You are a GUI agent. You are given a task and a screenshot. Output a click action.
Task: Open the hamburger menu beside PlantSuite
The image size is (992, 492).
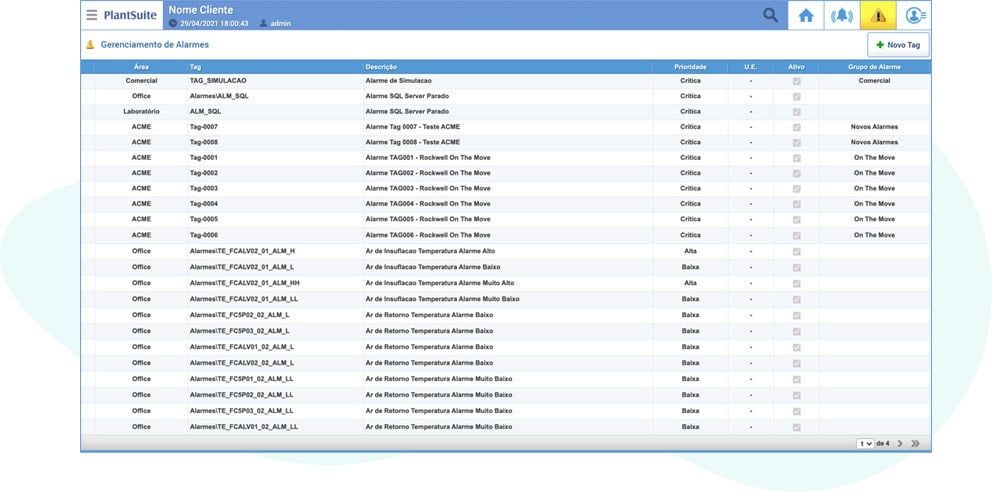click(92, 15)
